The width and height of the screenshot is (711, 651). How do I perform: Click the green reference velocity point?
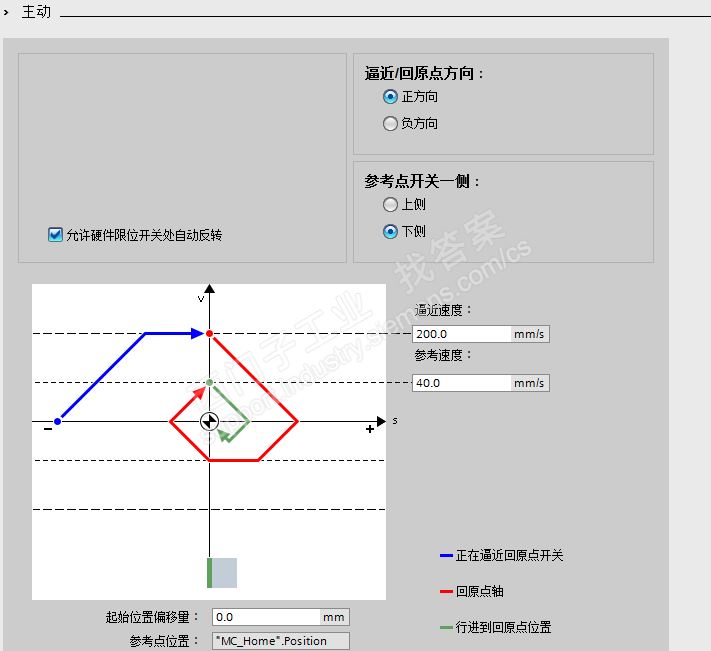209,383
